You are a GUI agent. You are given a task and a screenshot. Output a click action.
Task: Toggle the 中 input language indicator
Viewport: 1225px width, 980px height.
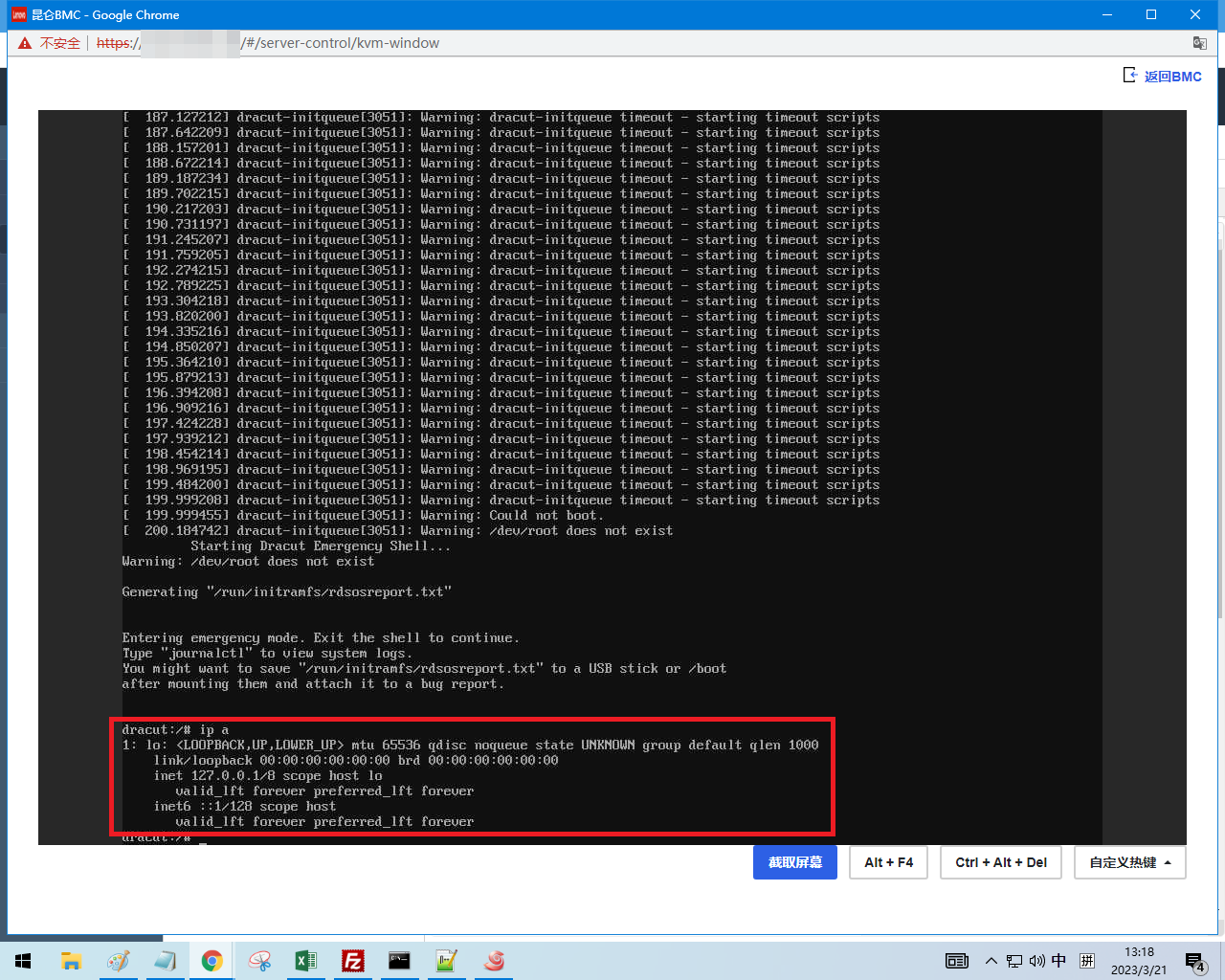tap(1058, 961)
